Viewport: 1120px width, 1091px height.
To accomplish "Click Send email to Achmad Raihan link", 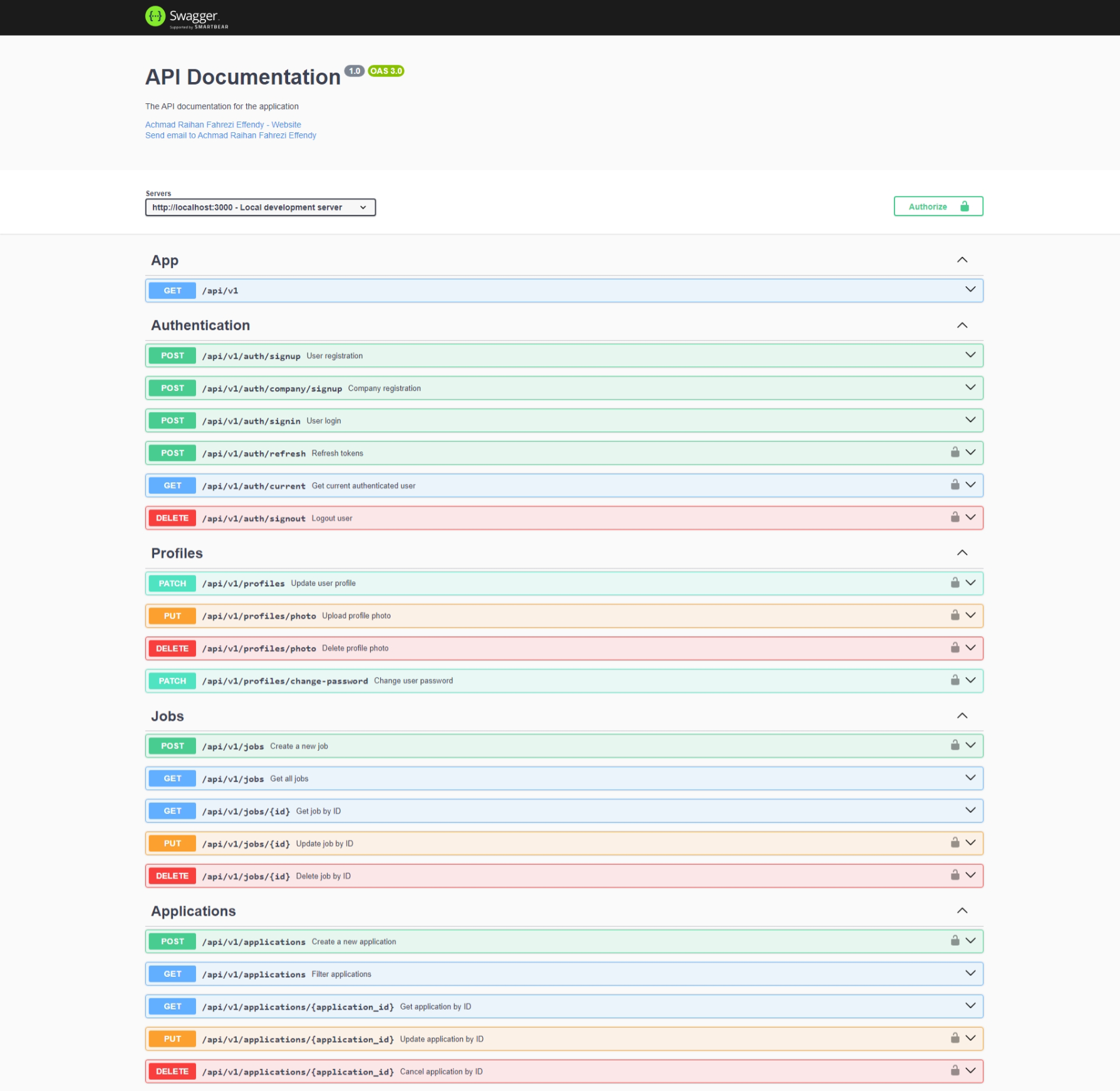I will (231, 135).
